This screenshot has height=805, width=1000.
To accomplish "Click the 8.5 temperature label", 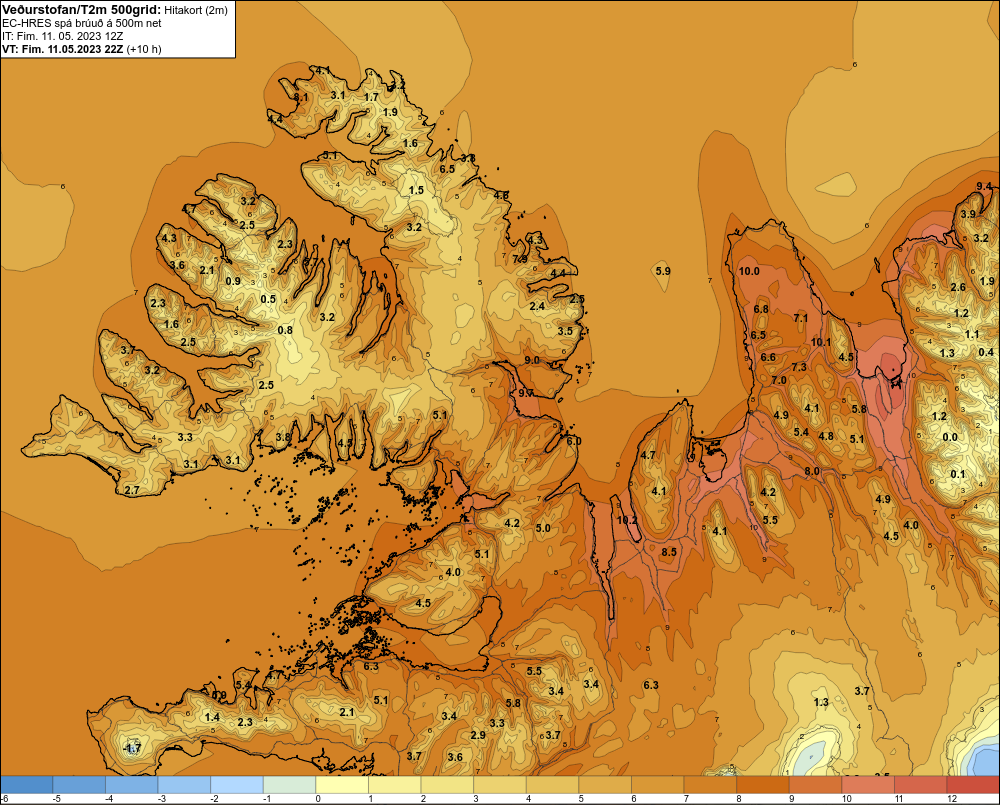I will click(x=669, y=552).
